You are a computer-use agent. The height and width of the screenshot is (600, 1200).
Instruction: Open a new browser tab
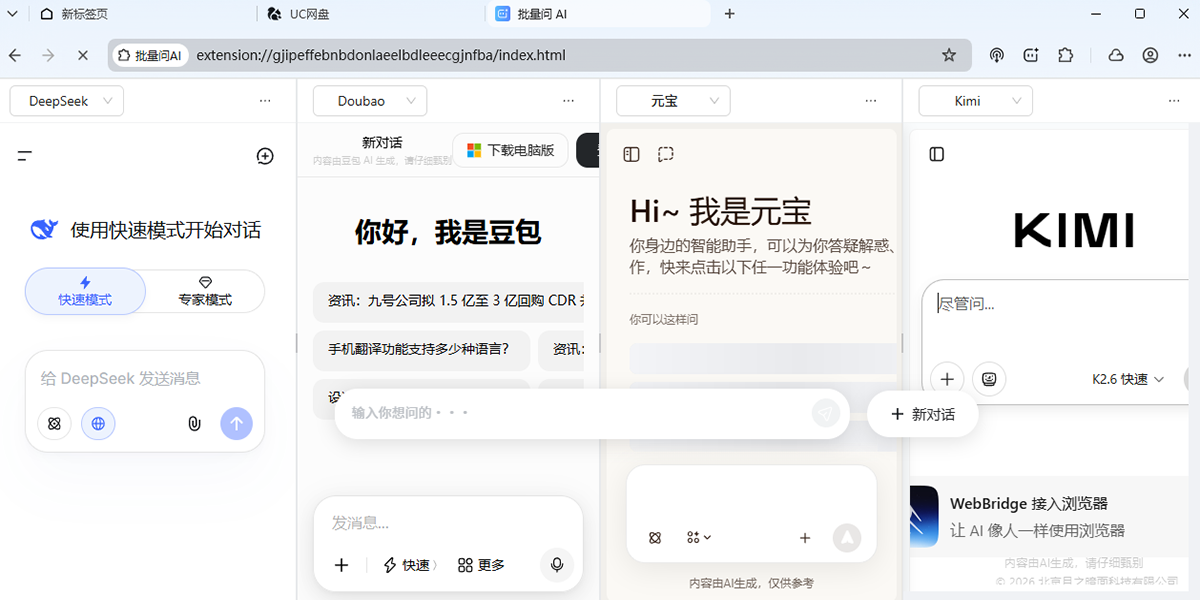(x=729, y=14)
